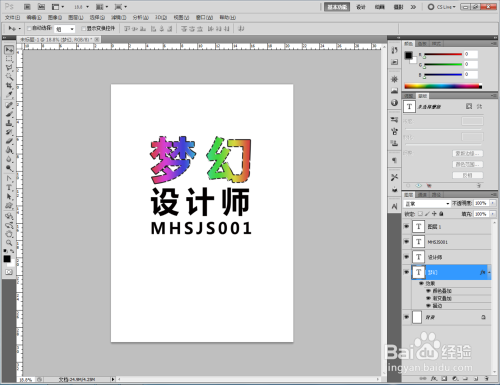Open the Tool Presets panel icon in dock
Screen dimensions: 500x385
point(394,177)
